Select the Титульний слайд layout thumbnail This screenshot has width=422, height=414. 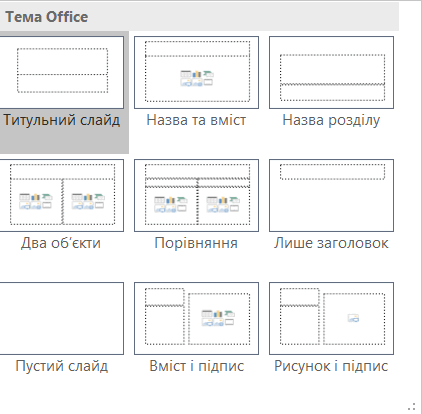(61, 72)
